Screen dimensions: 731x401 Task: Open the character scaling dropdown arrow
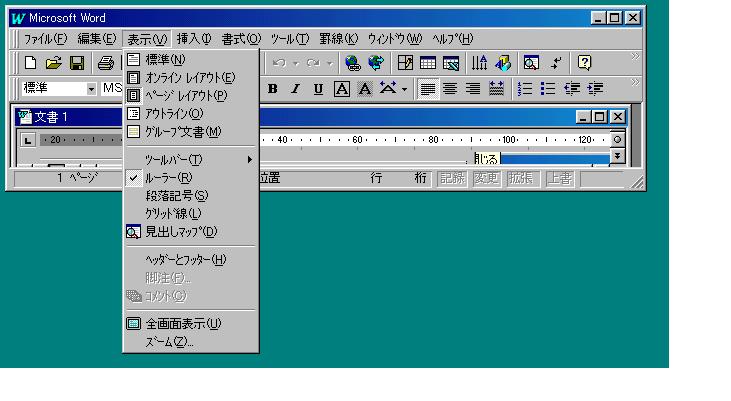404,89
